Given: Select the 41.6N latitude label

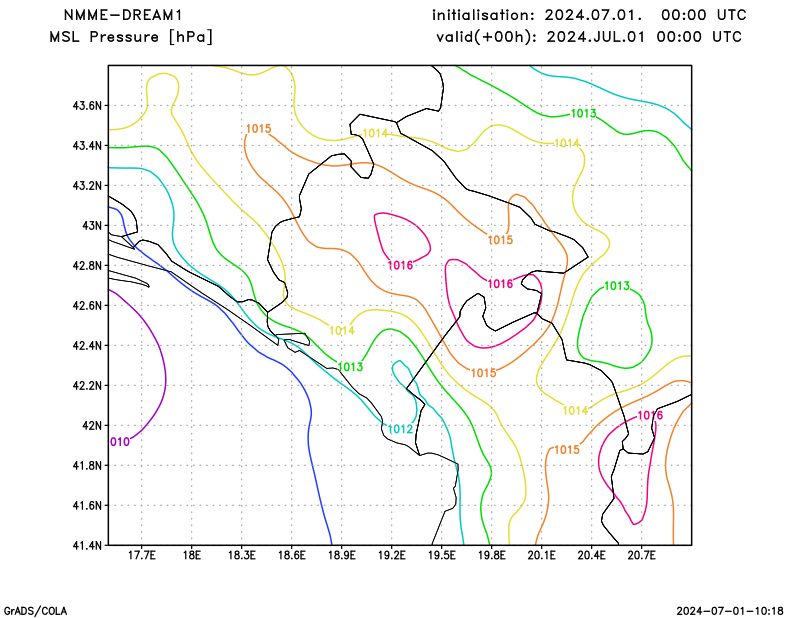Looking at the screenshot, I should coord(87,505).
